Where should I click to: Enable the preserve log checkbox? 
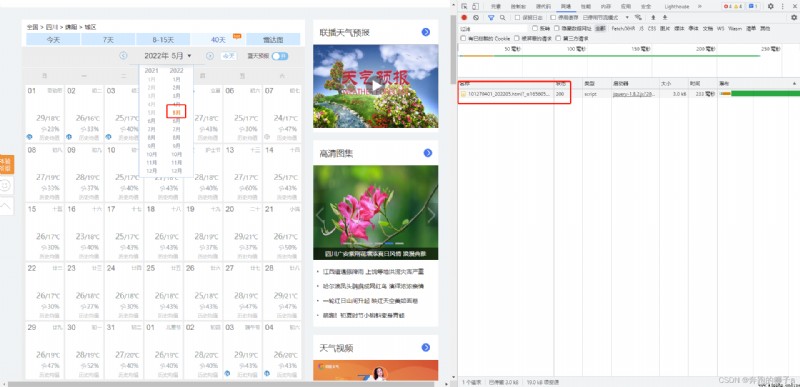[x=517, y=17]
